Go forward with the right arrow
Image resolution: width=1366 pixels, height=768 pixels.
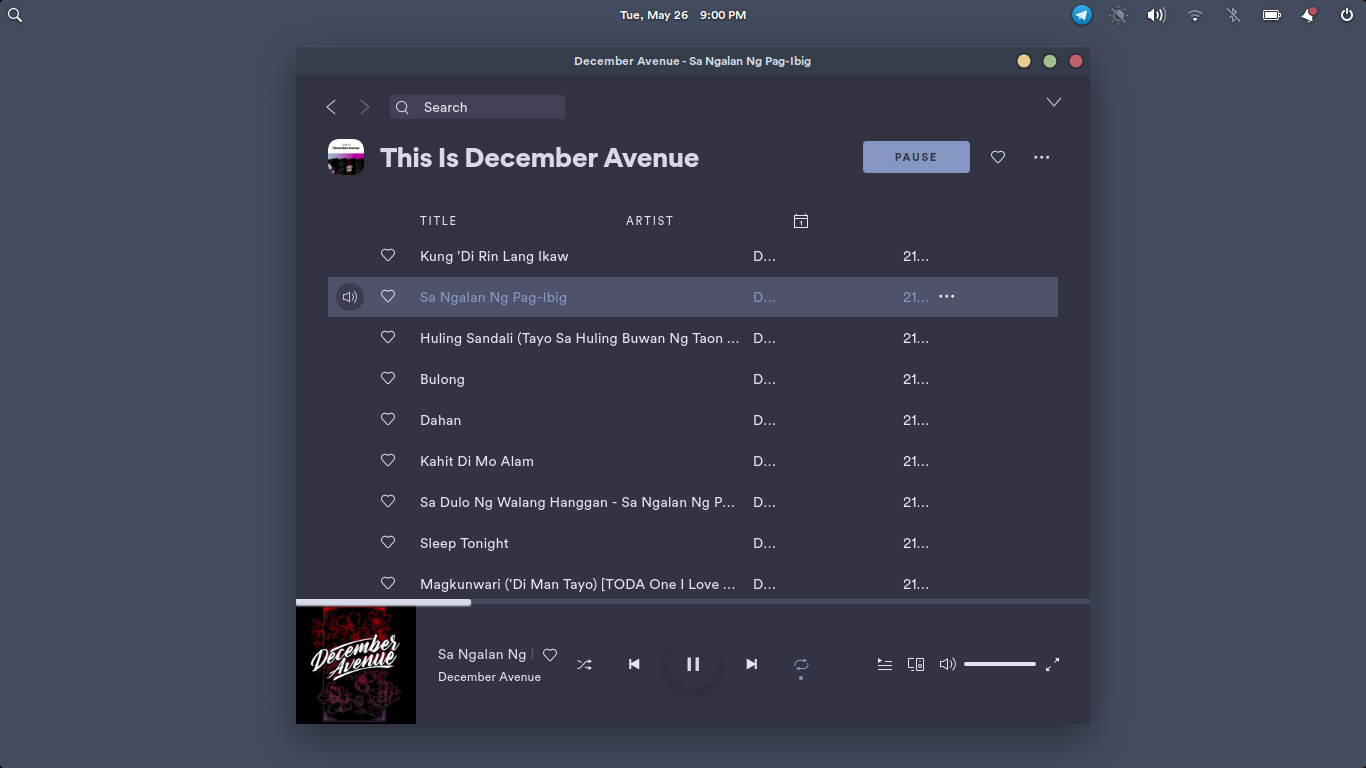click(365, 107)
